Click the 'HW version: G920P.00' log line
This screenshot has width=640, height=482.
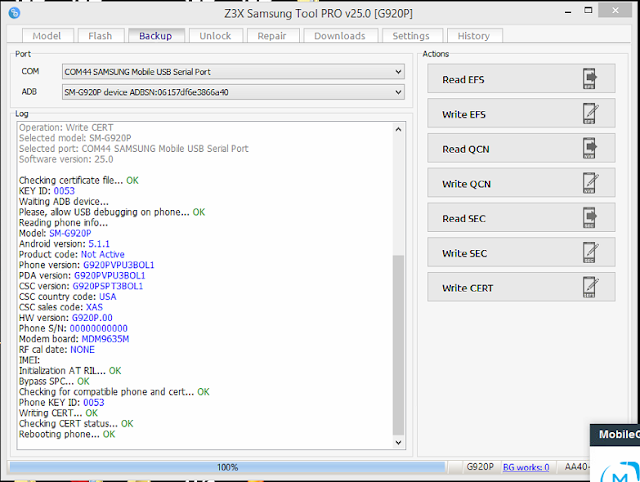[66, 318]
